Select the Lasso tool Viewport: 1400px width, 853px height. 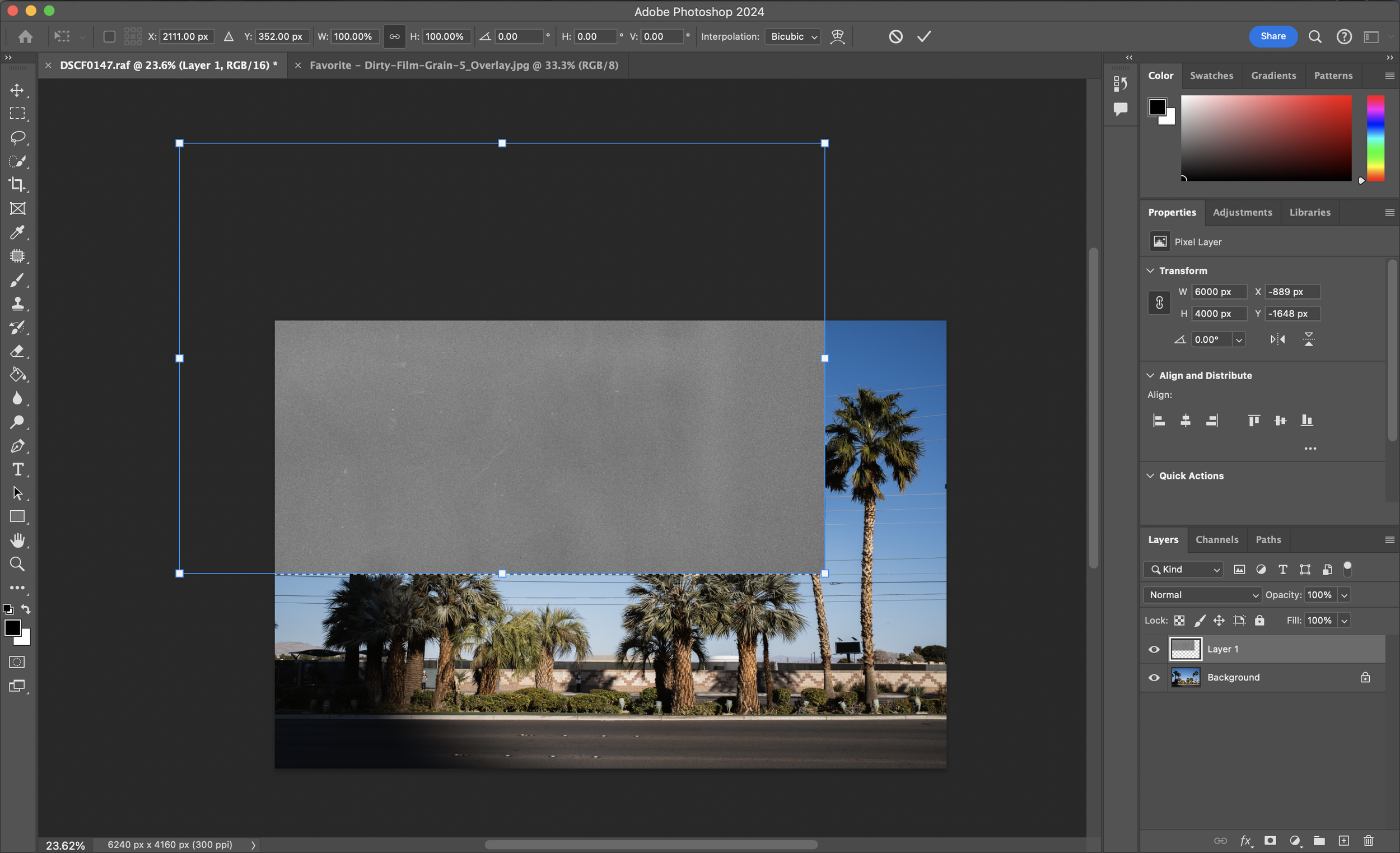click(17, 138)
